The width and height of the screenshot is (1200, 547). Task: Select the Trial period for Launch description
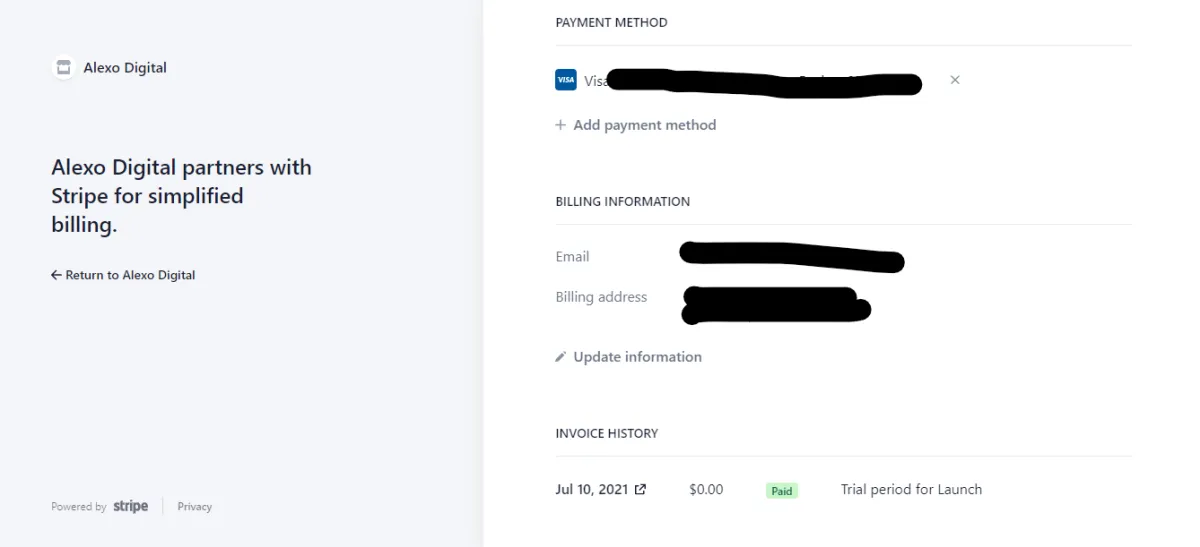(911, 489)
